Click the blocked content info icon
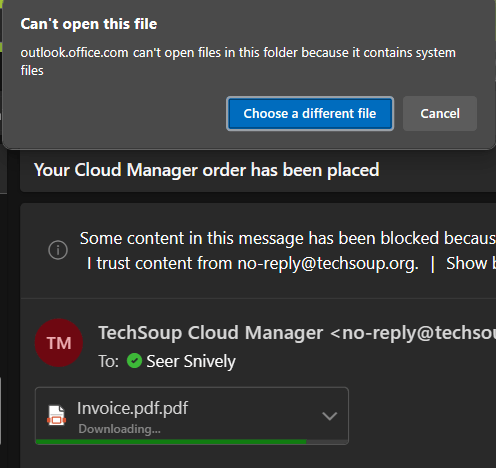Viewport: 496px width, 468px height. [58, 250]
